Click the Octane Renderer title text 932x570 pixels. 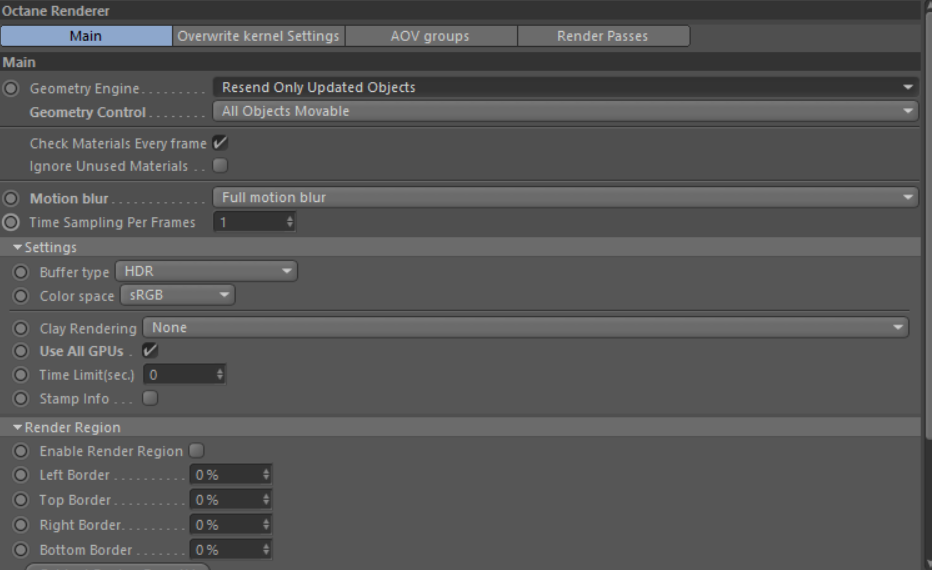point(56,11)
